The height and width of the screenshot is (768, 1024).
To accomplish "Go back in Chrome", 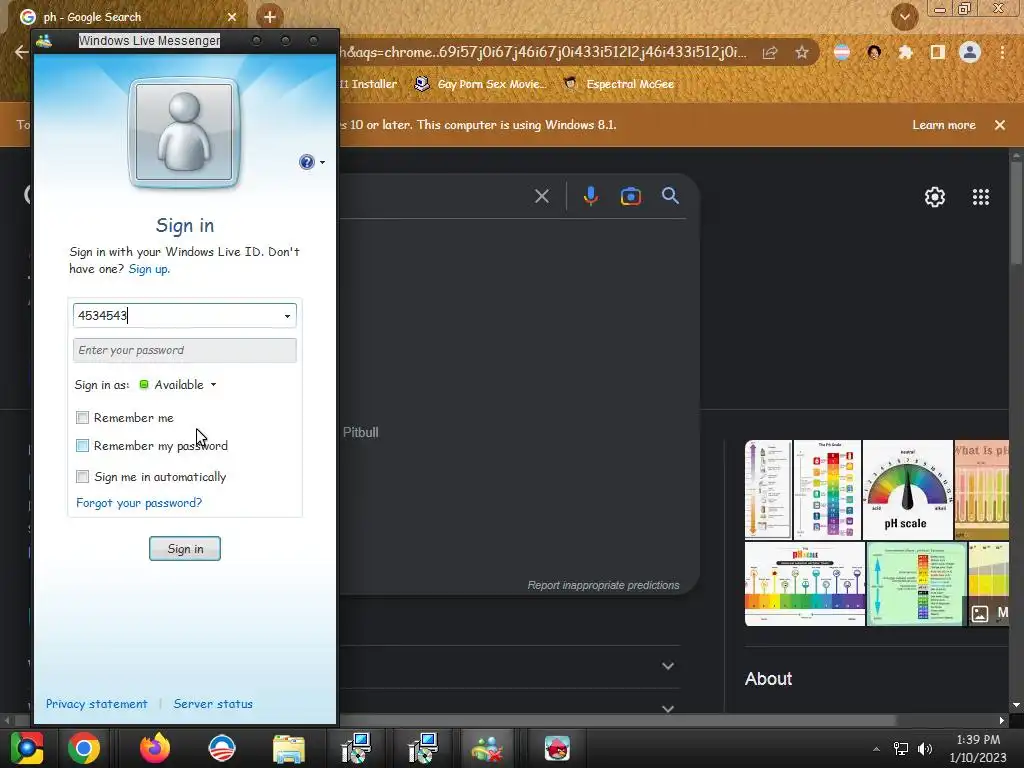I will pos(21,52).
